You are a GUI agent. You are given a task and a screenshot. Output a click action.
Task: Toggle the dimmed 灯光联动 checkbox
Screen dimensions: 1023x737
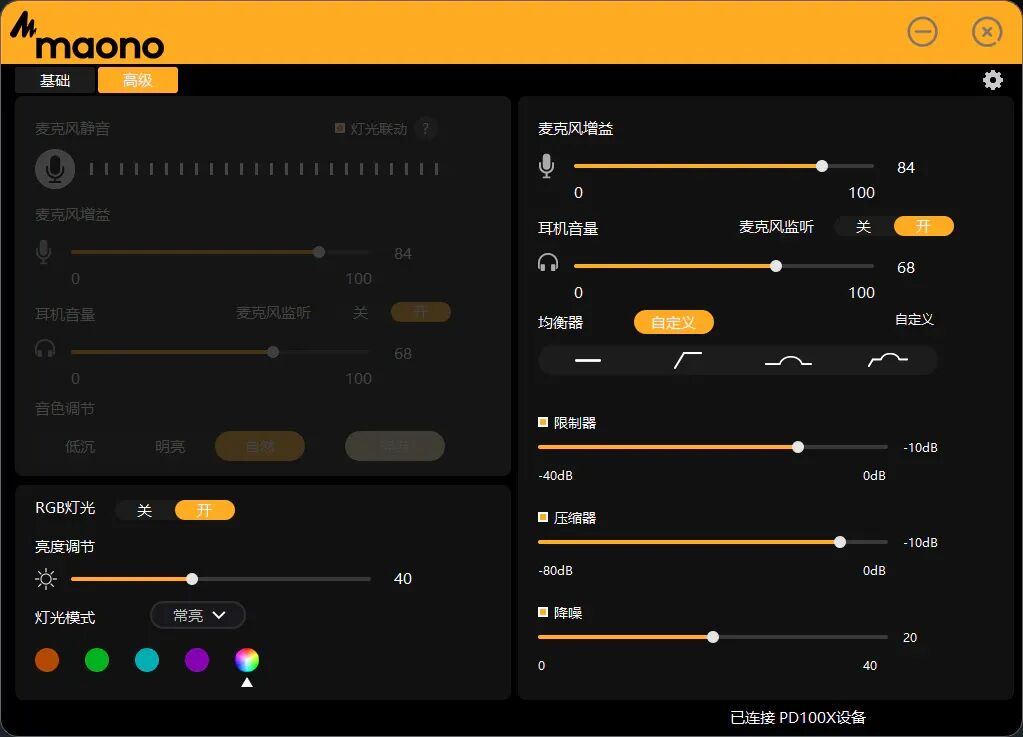click(340, 128)
